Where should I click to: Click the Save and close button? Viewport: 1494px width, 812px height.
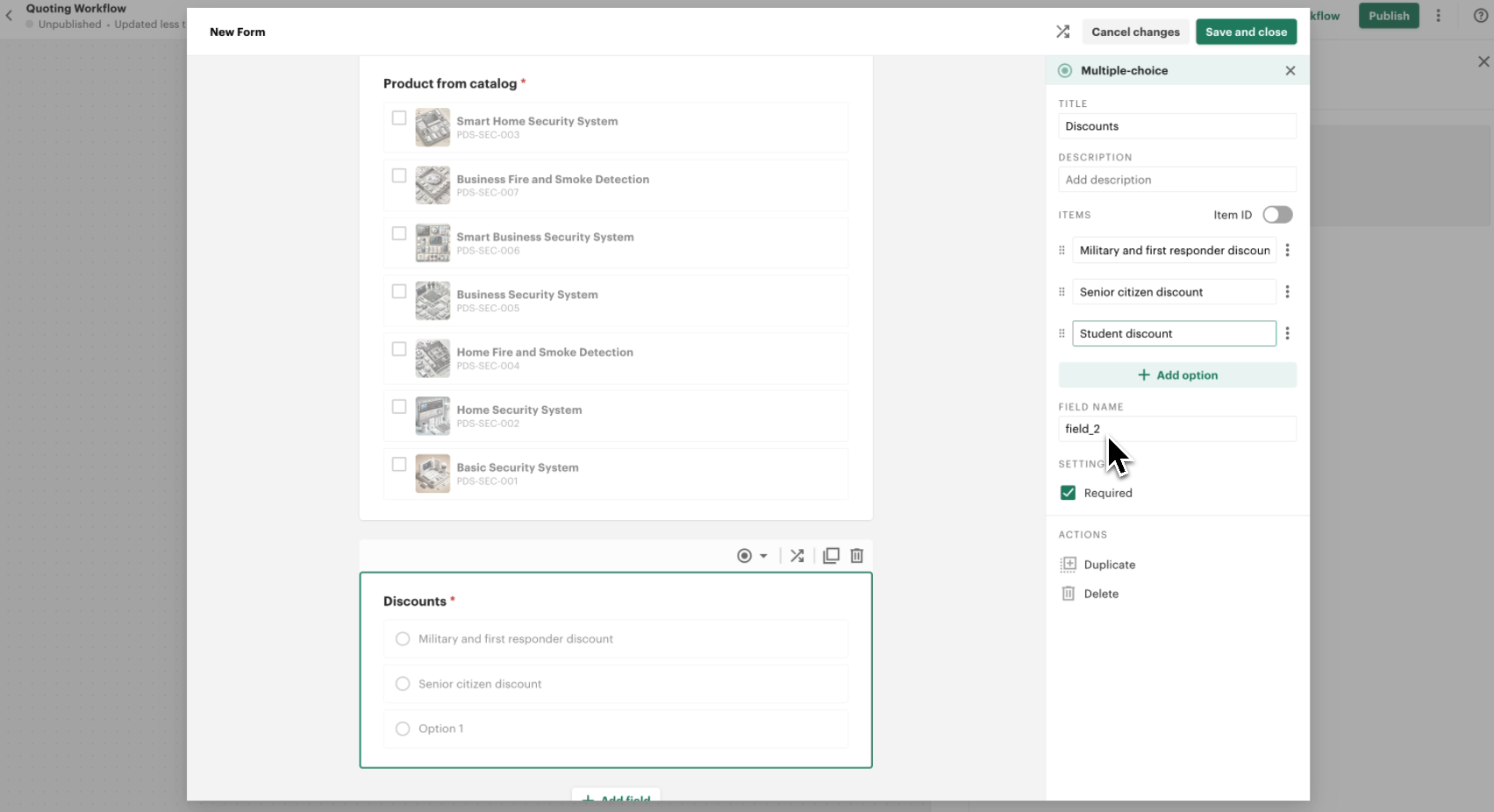click(1246, 32)
